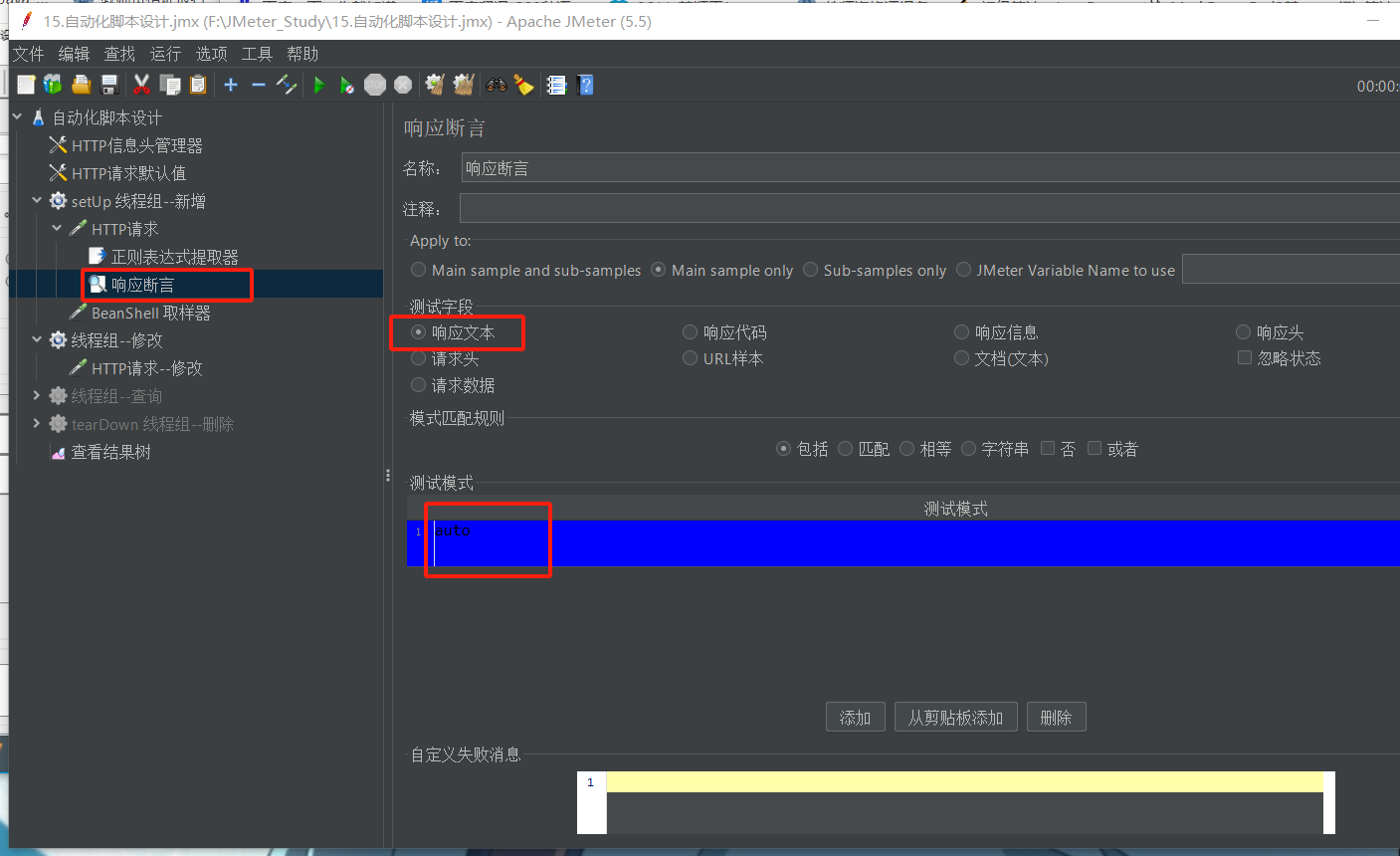Open the Function Helper list icon
Image resolution: width=1400 pixels, height=856 pixels.
557,86
